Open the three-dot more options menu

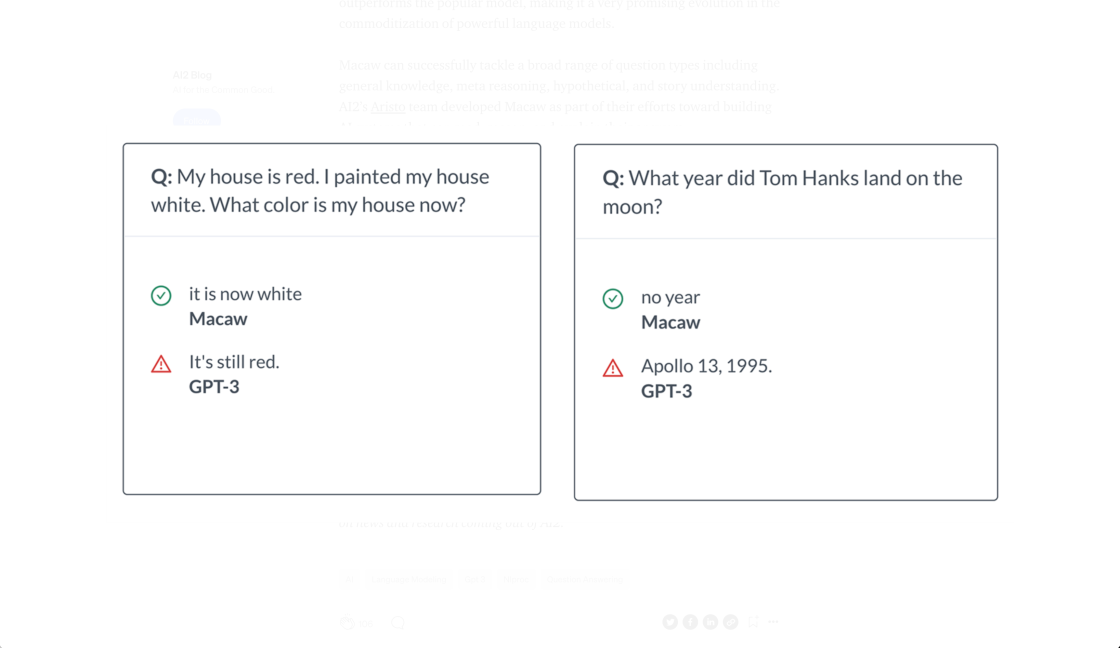click(x=773, y=622)
